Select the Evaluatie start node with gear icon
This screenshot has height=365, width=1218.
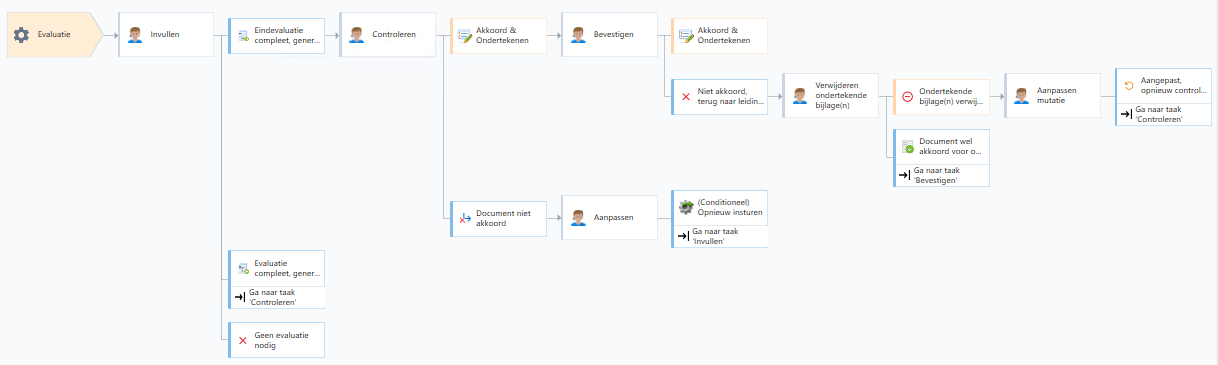point(54,35)
